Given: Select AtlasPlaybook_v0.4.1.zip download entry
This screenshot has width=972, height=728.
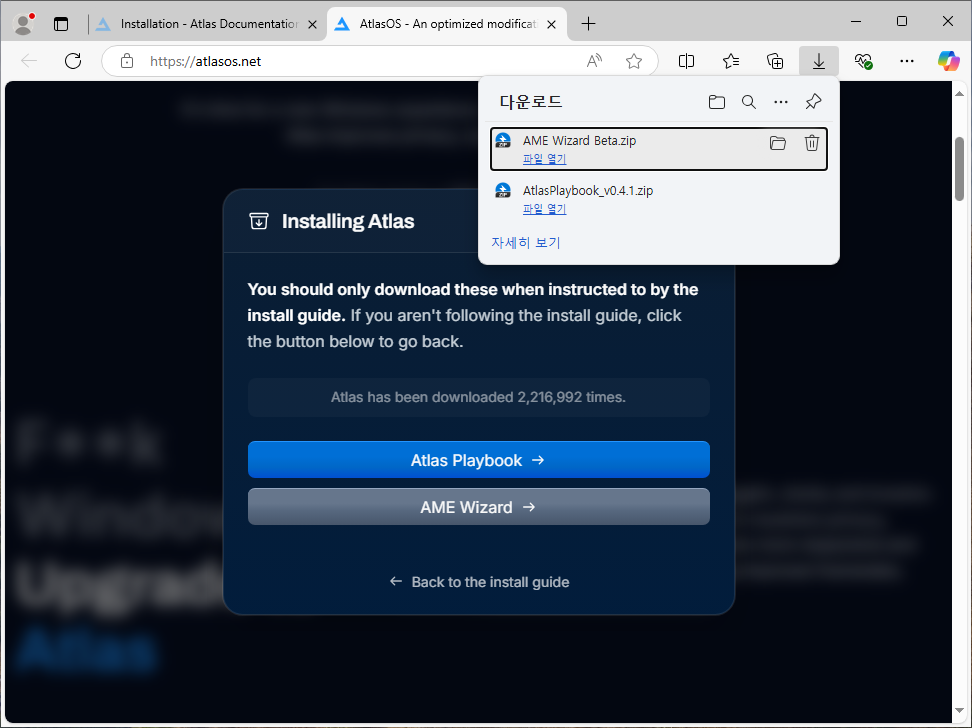Looking at the screenshot, I should 658,198.
